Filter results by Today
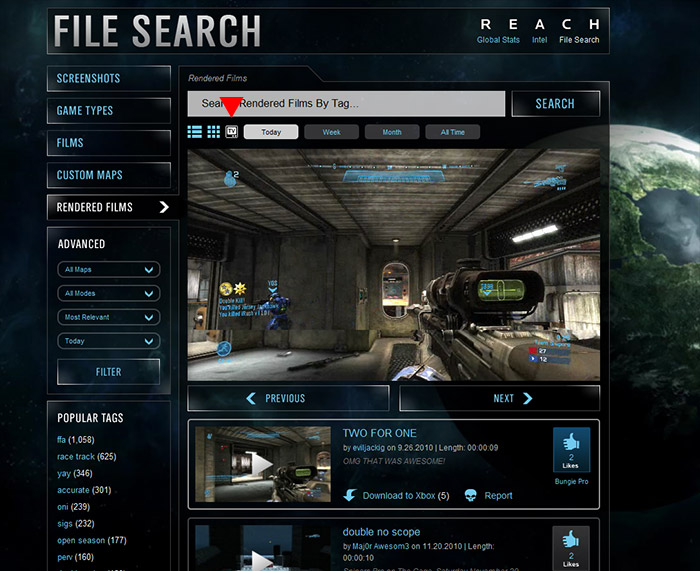The image size is (700, 571). tap(271, 132)
